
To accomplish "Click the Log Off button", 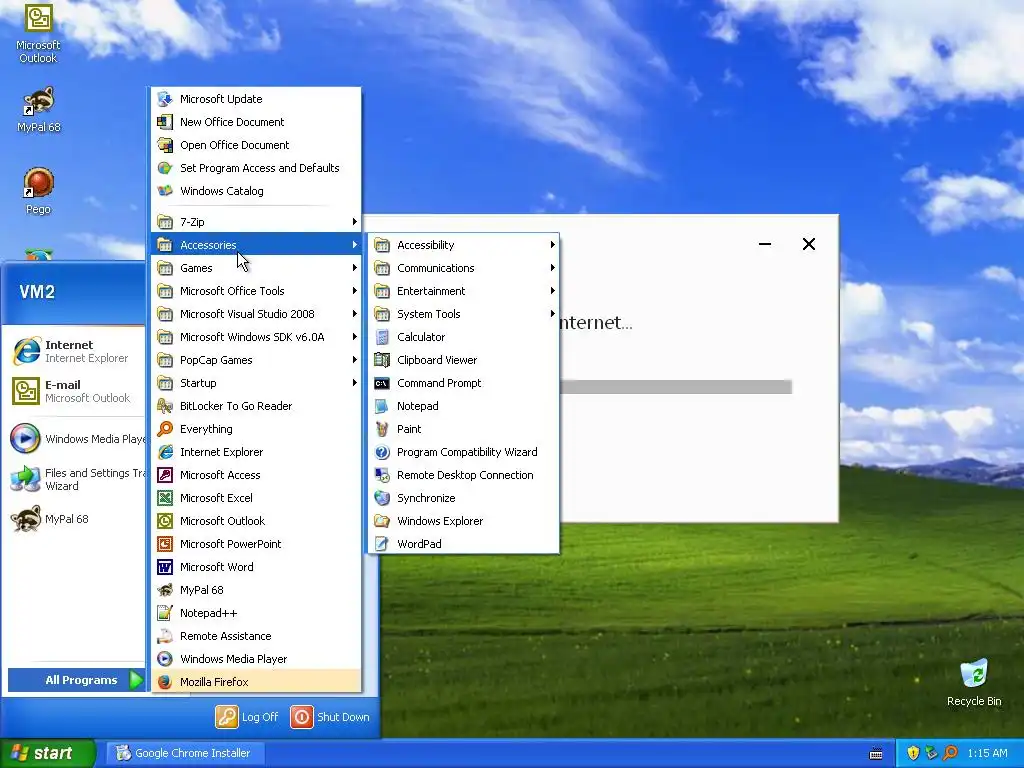I will click(x=247, y=717).
